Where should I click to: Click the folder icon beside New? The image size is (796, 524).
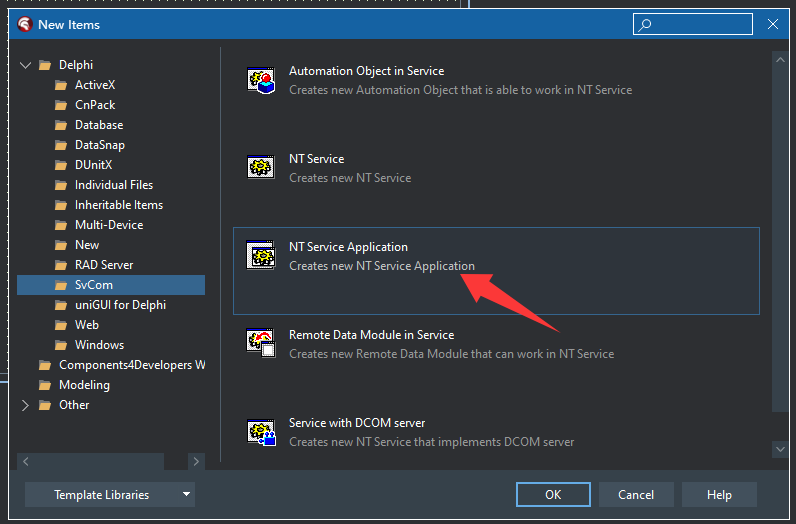click(61, 245)
